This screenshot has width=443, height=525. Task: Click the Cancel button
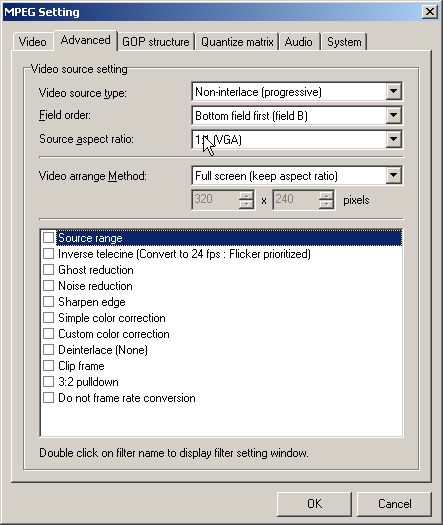pyautogui.click(x=394, y=504)
